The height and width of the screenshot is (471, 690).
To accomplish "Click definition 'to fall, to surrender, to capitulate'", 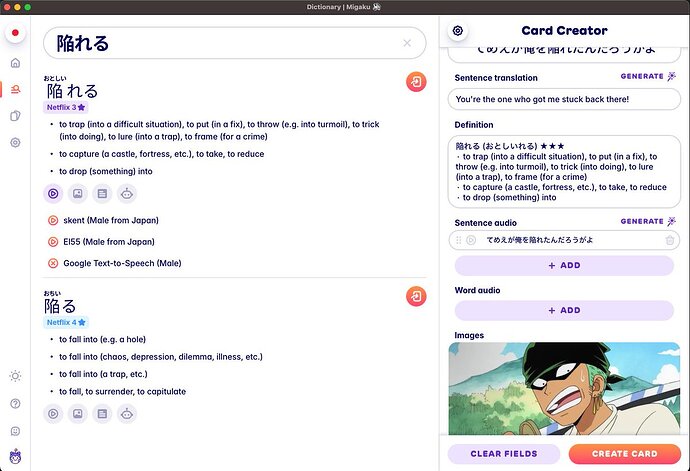I will (122, 391).
